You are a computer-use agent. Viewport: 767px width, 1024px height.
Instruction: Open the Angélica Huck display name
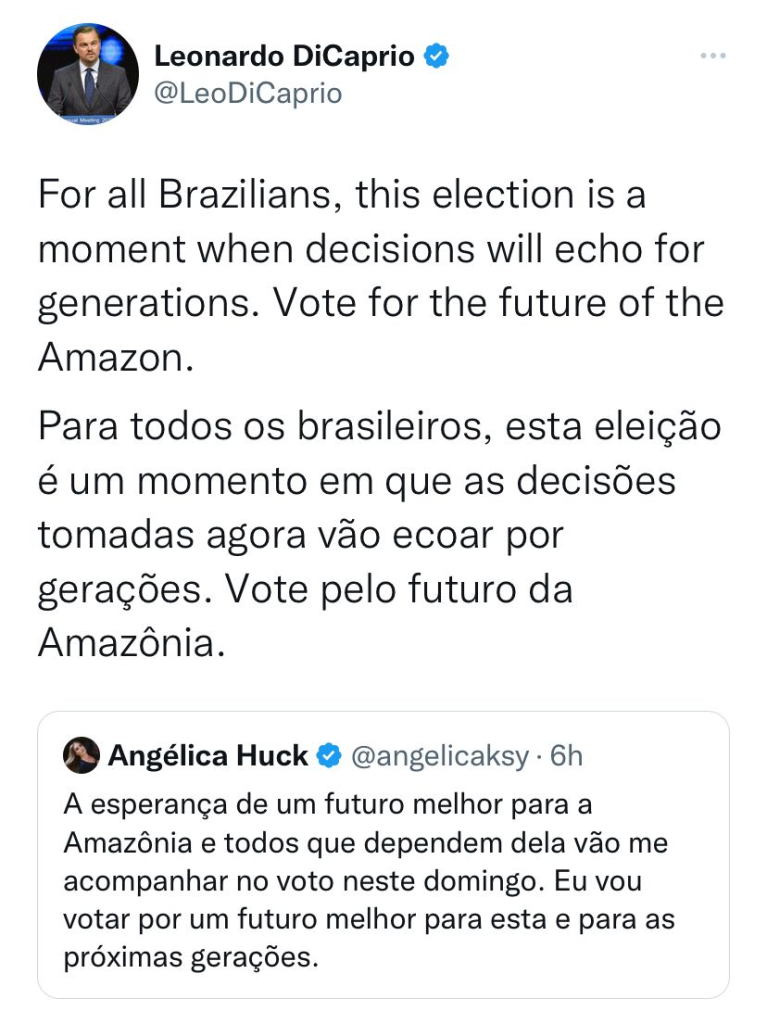coord(207,756)
